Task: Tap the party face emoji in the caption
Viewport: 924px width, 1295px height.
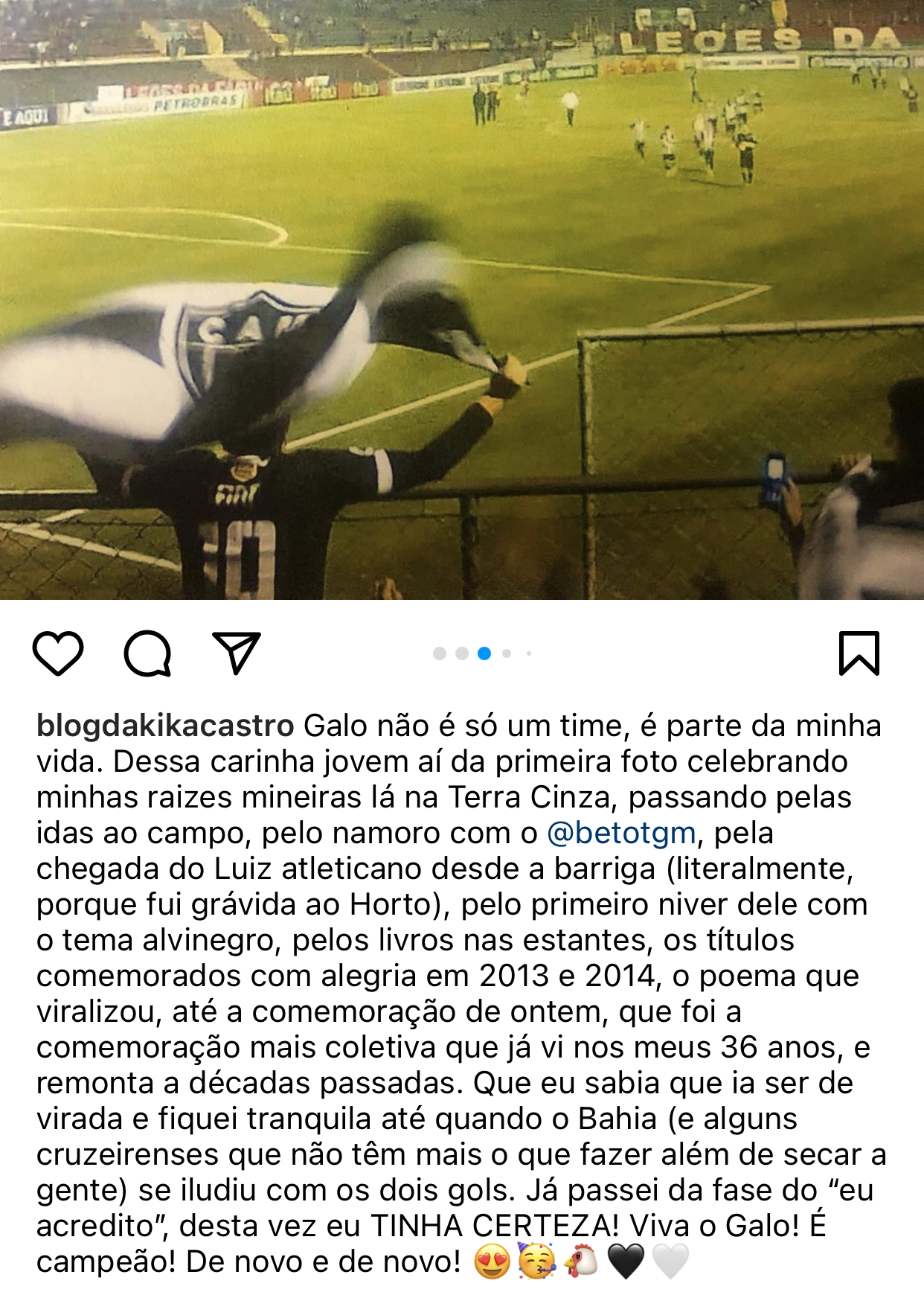Action: (536, 1262)
